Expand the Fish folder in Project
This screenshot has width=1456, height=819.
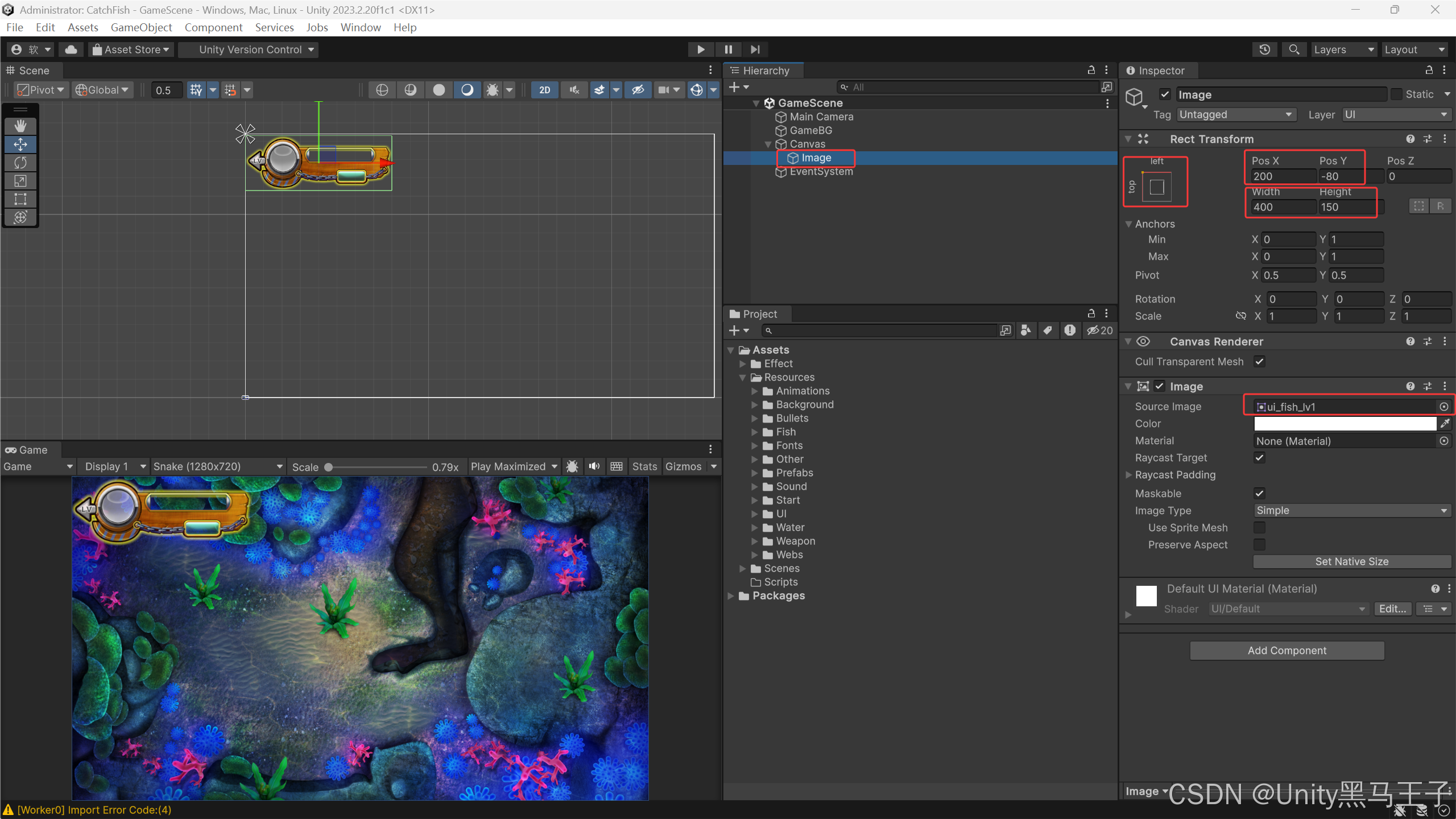tap(754, 432)
